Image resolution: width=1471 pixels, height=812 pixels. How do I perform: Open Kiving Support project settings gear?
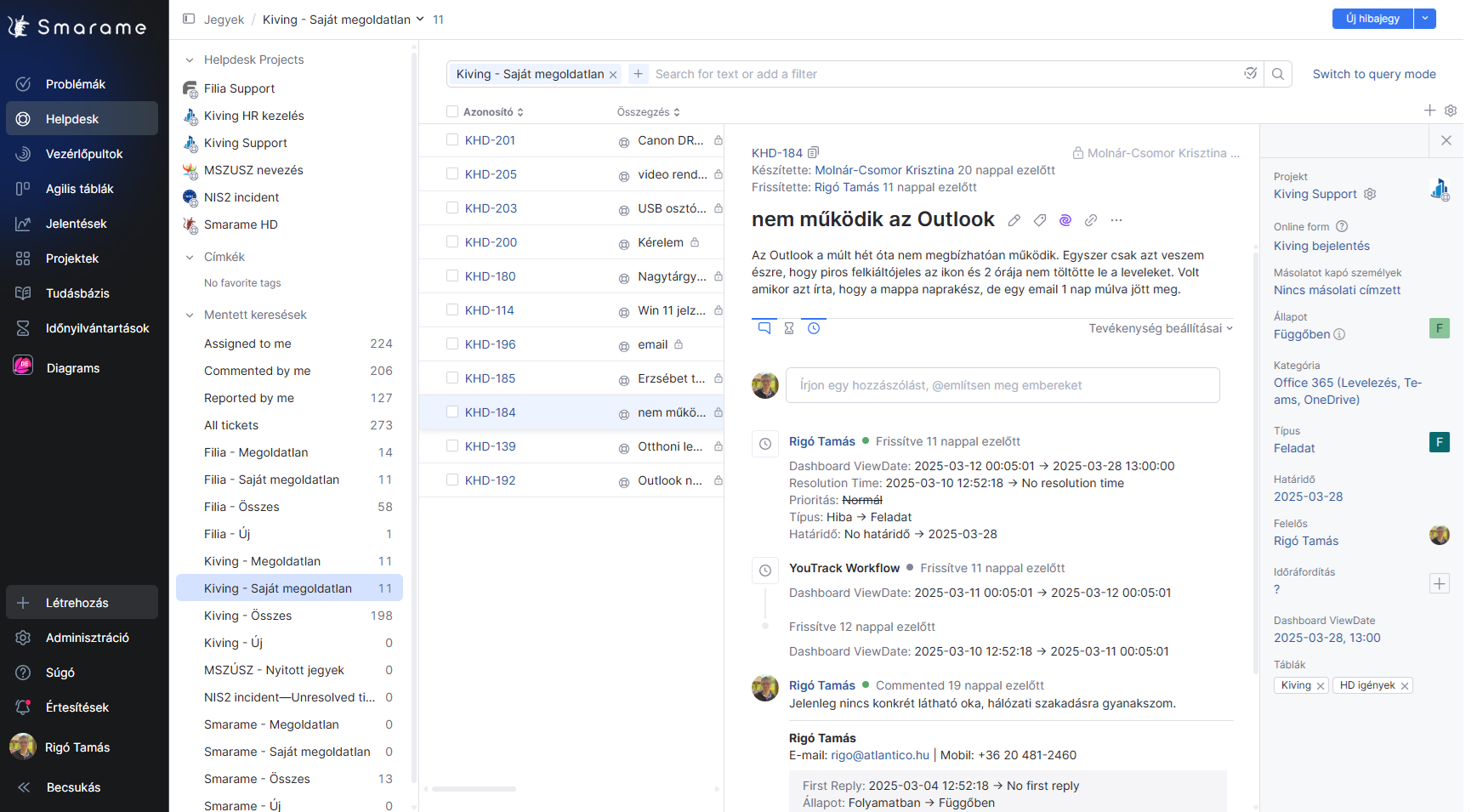click(x=1370, y=194)
